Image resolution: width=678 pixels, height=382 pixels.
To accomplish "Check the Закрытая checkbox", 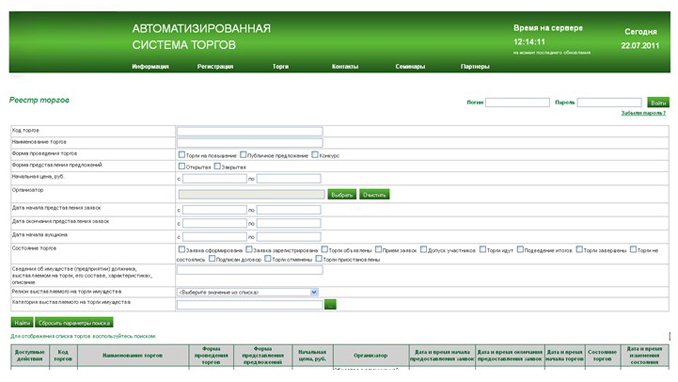I will (x=217, y=166).
